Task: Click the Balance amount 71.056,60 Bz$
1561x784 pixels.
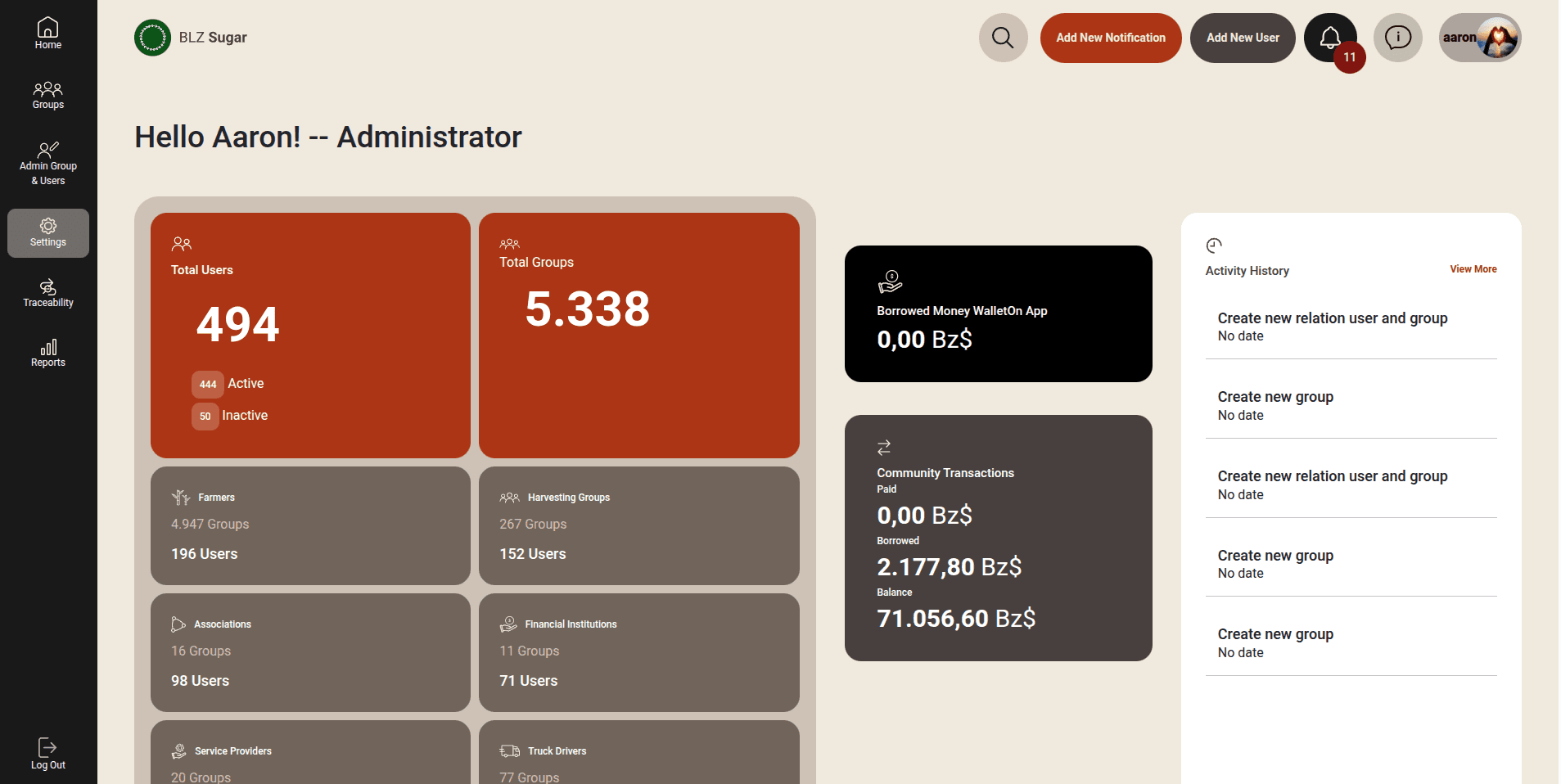Action: (956, 619)
